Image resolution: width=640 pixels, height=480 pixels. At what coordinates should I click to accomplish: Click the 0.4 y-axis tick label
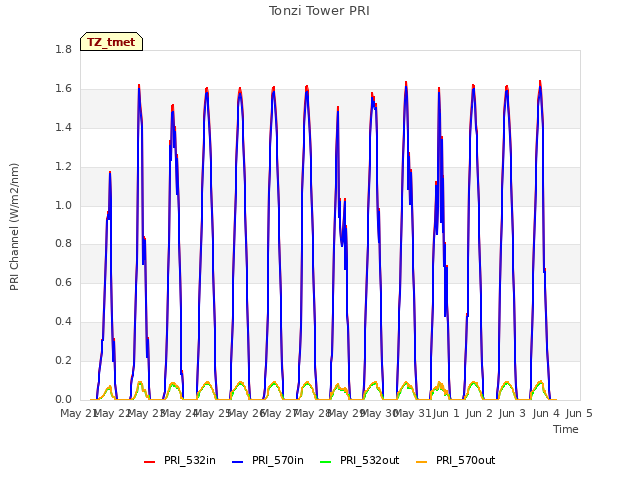(x=63, y=322)
